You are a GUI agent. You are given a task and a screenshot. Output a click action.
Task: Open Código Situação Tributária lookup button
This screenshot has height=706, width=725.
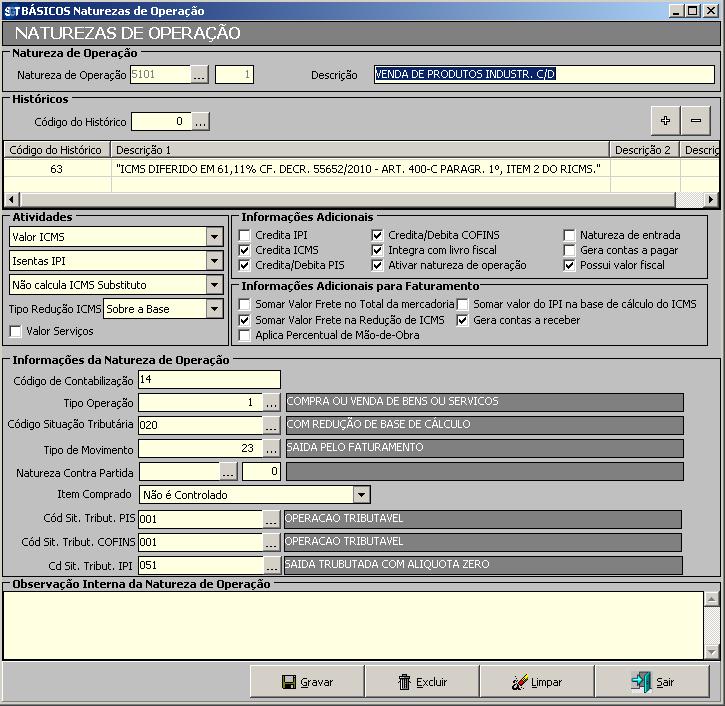[271, 425]
